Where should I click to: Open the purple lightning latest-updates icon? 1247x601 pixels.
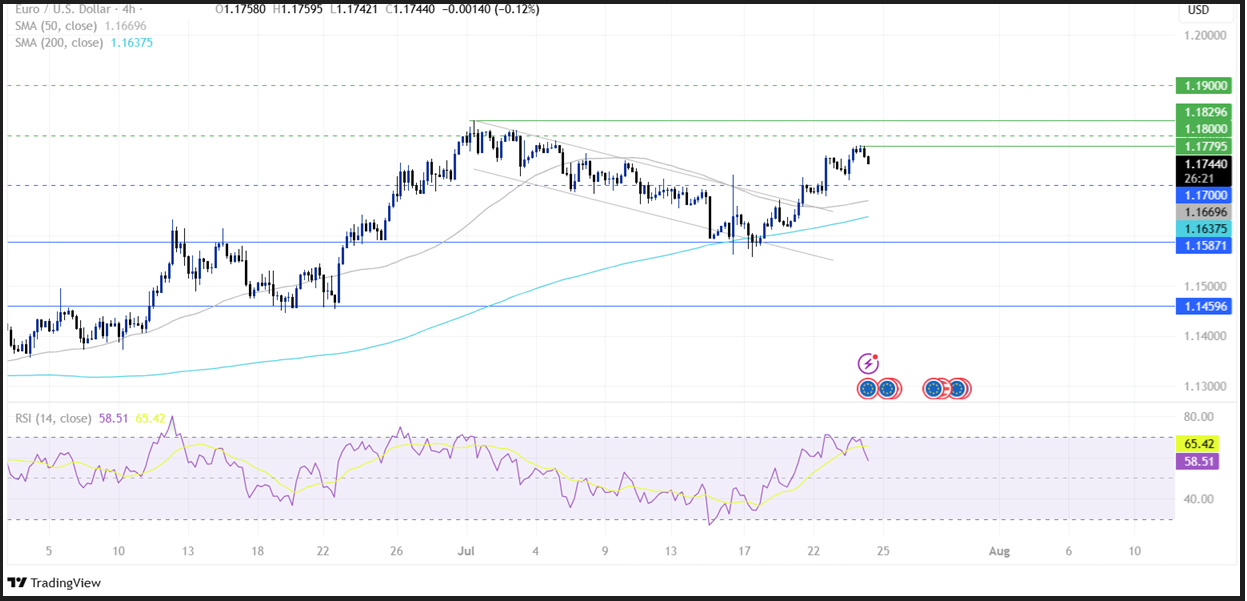(868, 364)
